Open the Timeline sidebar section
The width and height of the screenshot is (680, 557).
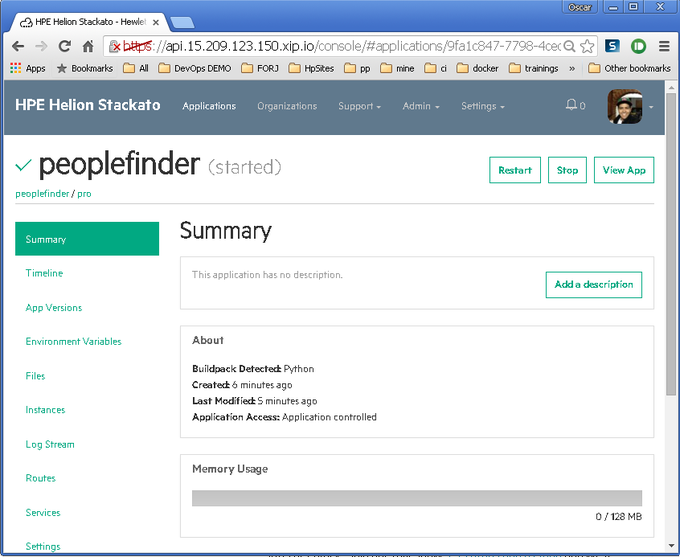click(x=44, y=273)
